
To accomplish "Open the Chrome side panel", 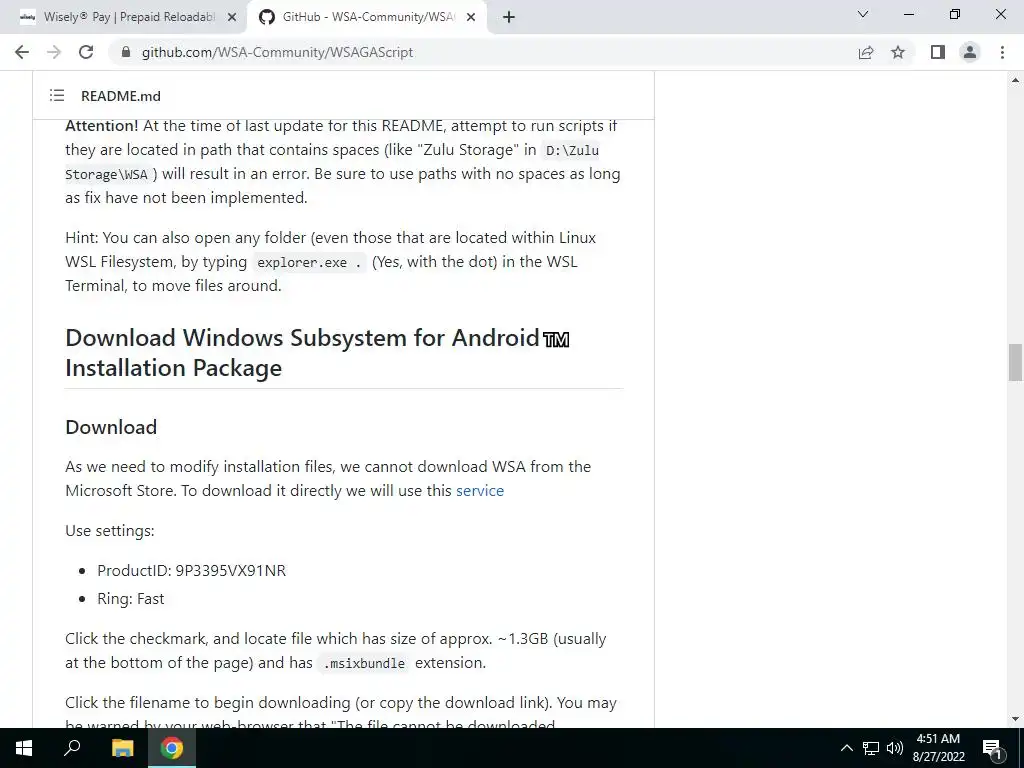I will [x=938, y=52].
